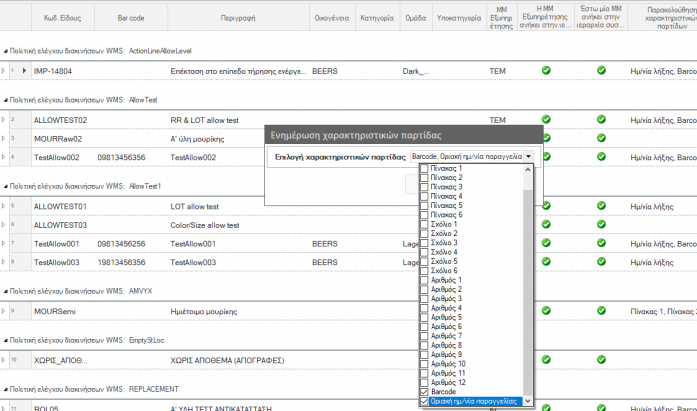697x411 pixels.
Task: Sort by Κατηγορία column header
Action: 377,18
